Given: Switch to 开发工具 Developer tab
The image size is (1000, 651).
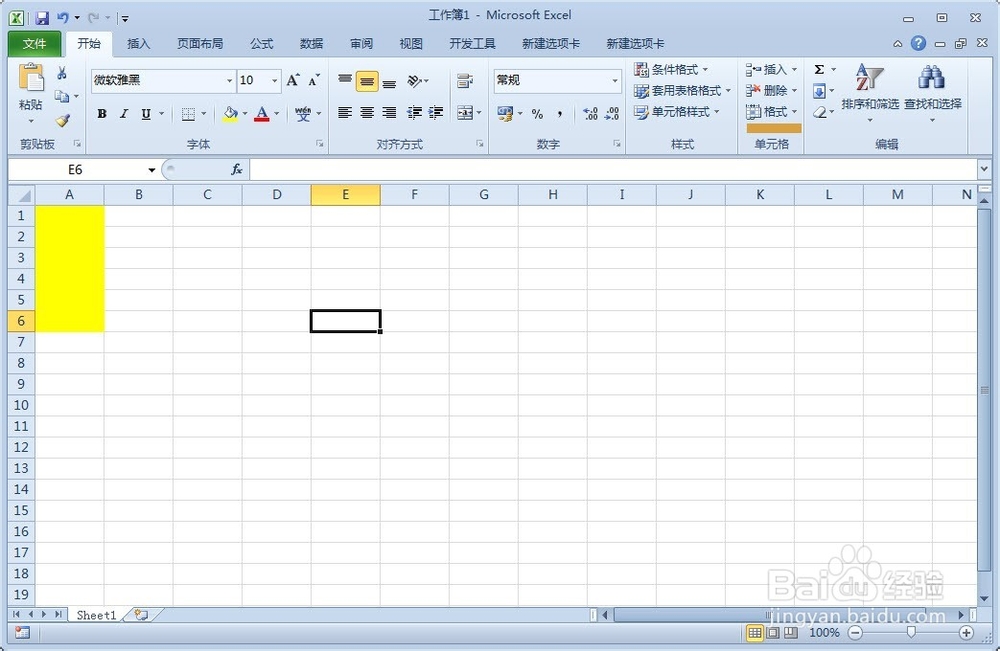Looking at the screenshot, I should click(473, 43).
